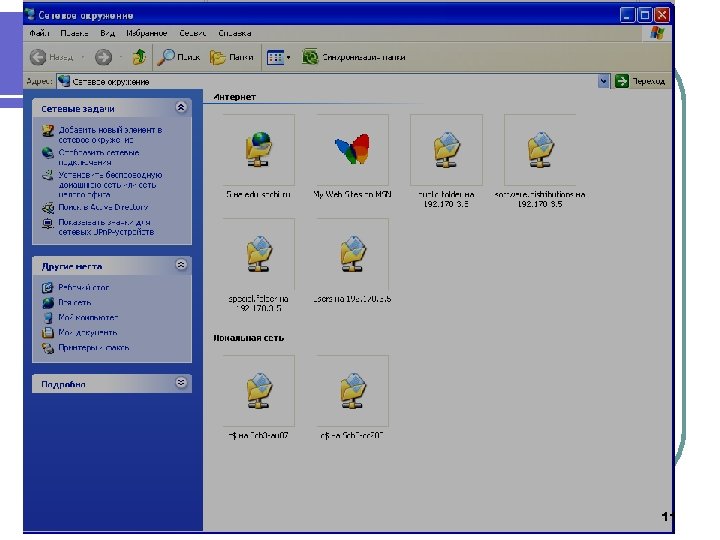Open the Избранное menu
This screenshot has width=720, height=540.
coord(146,33)
